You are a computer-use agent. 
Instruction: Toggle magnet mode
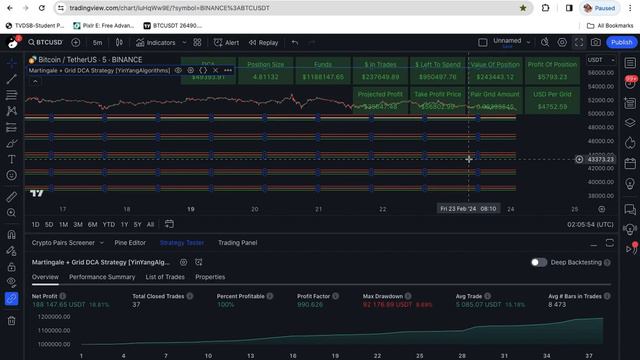click(11, 235)
